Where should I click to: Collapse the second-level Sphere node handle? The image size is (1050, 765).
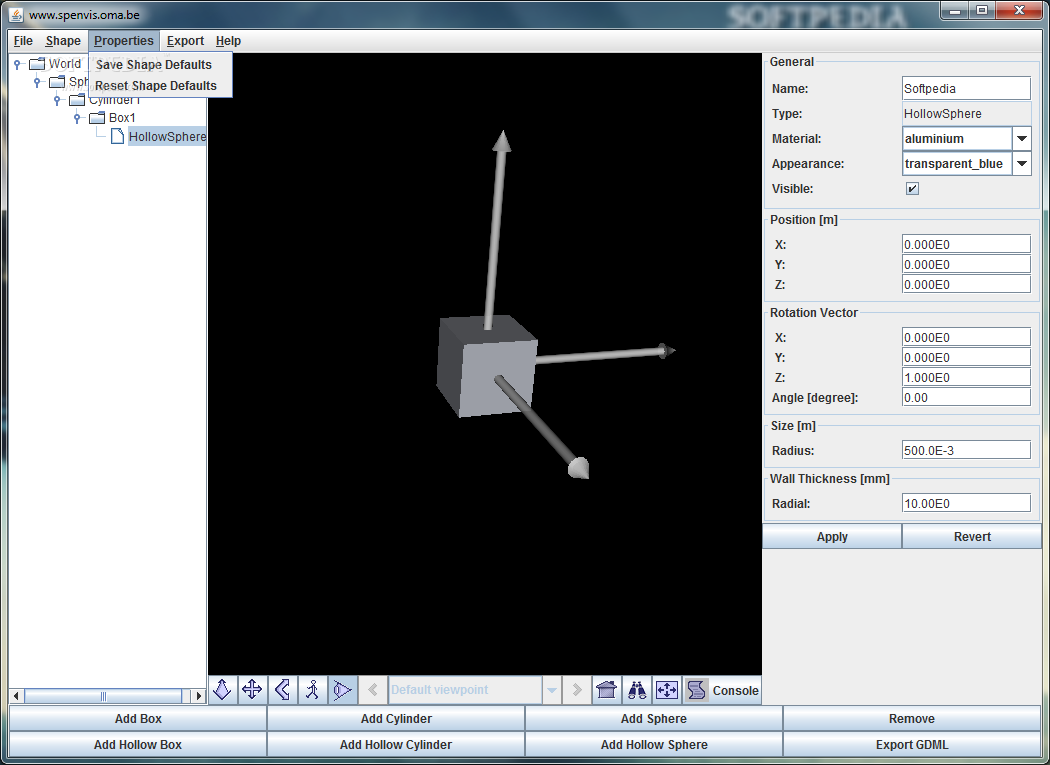click(38, 82)
